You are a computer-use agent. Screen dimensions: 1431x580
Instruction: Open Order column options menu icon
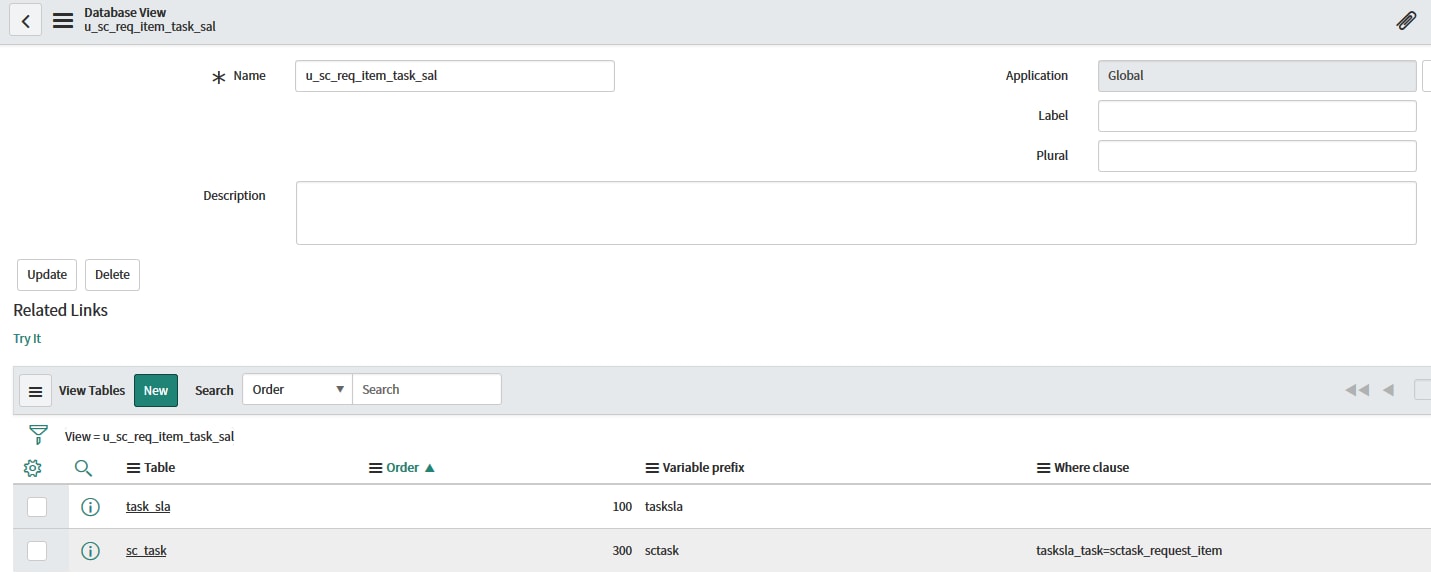pyautogui.click(x=376, y=468)
